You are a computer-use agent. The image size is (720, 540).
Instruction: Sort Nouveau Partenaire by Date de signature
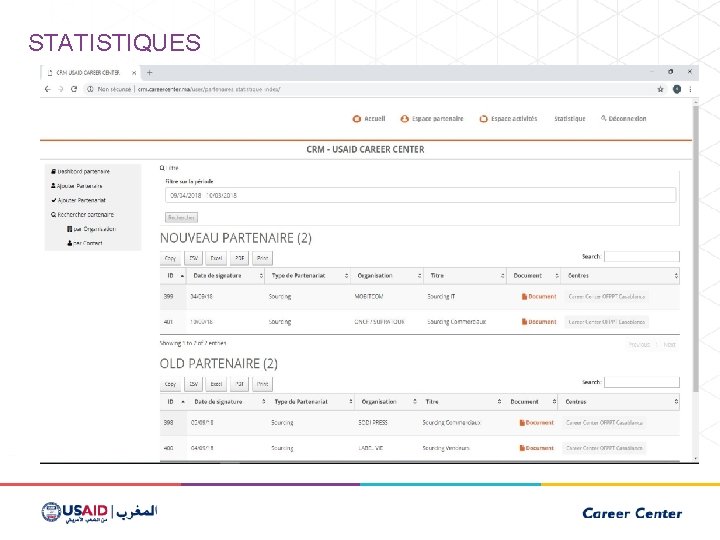click(x=226, y=276)
